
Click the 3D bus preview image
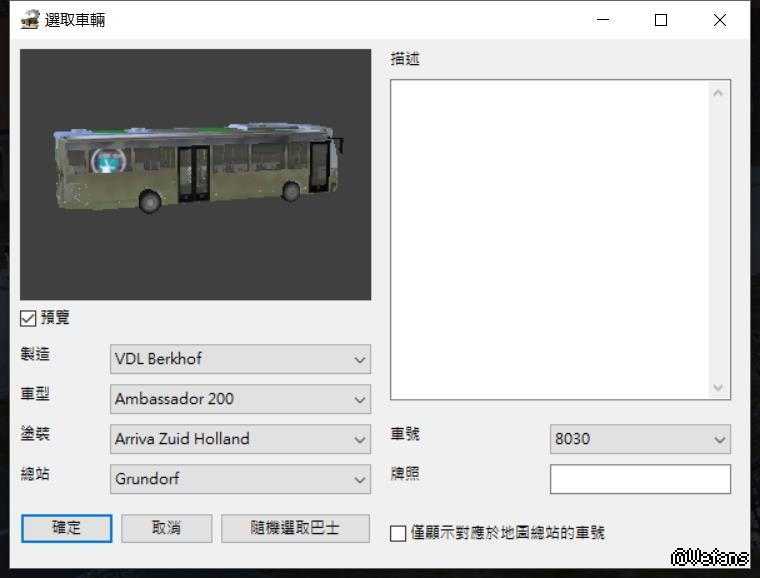[195, 174]
